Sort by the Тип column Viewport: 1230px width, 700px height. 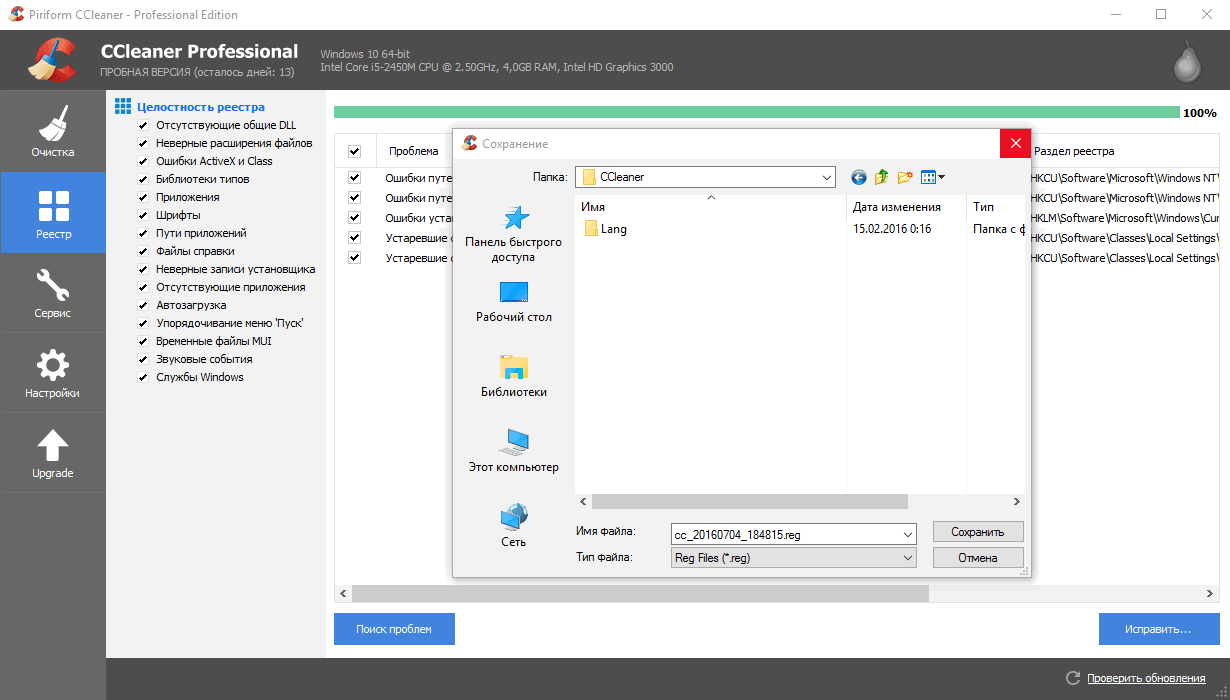point(983,207)
